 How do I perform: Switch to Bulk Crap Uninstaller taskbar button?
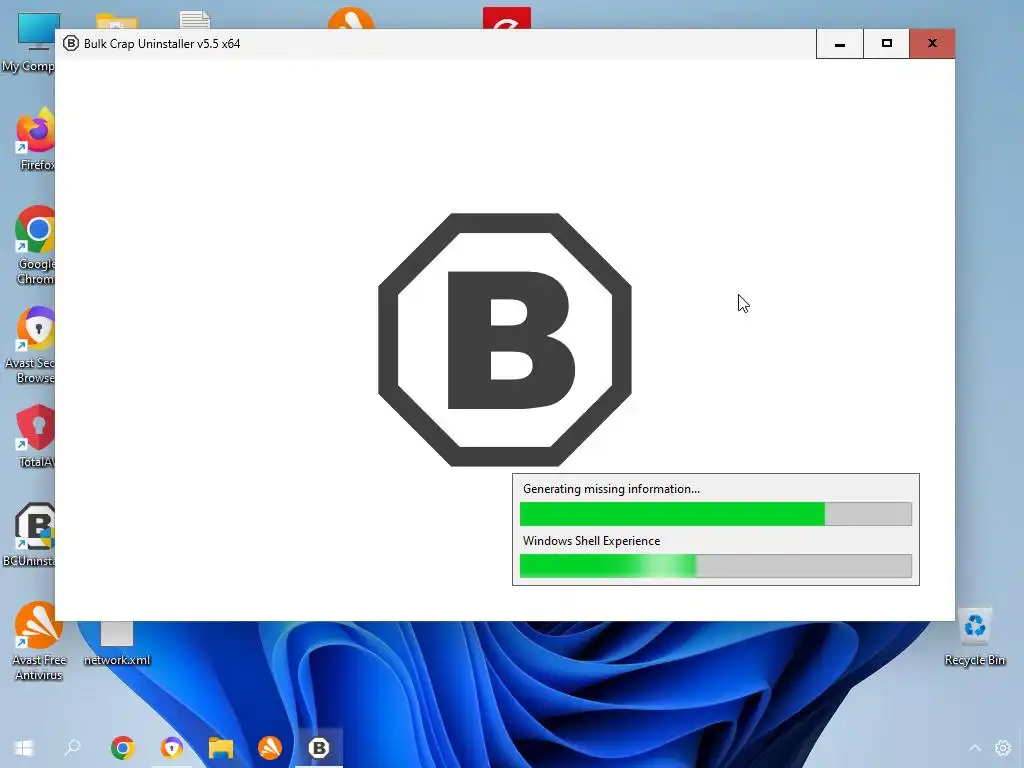pyautogui.click(x=319, y=748)
